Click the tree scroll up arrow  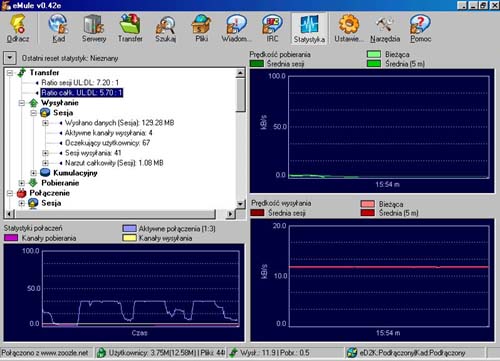[x=241, y=73]
